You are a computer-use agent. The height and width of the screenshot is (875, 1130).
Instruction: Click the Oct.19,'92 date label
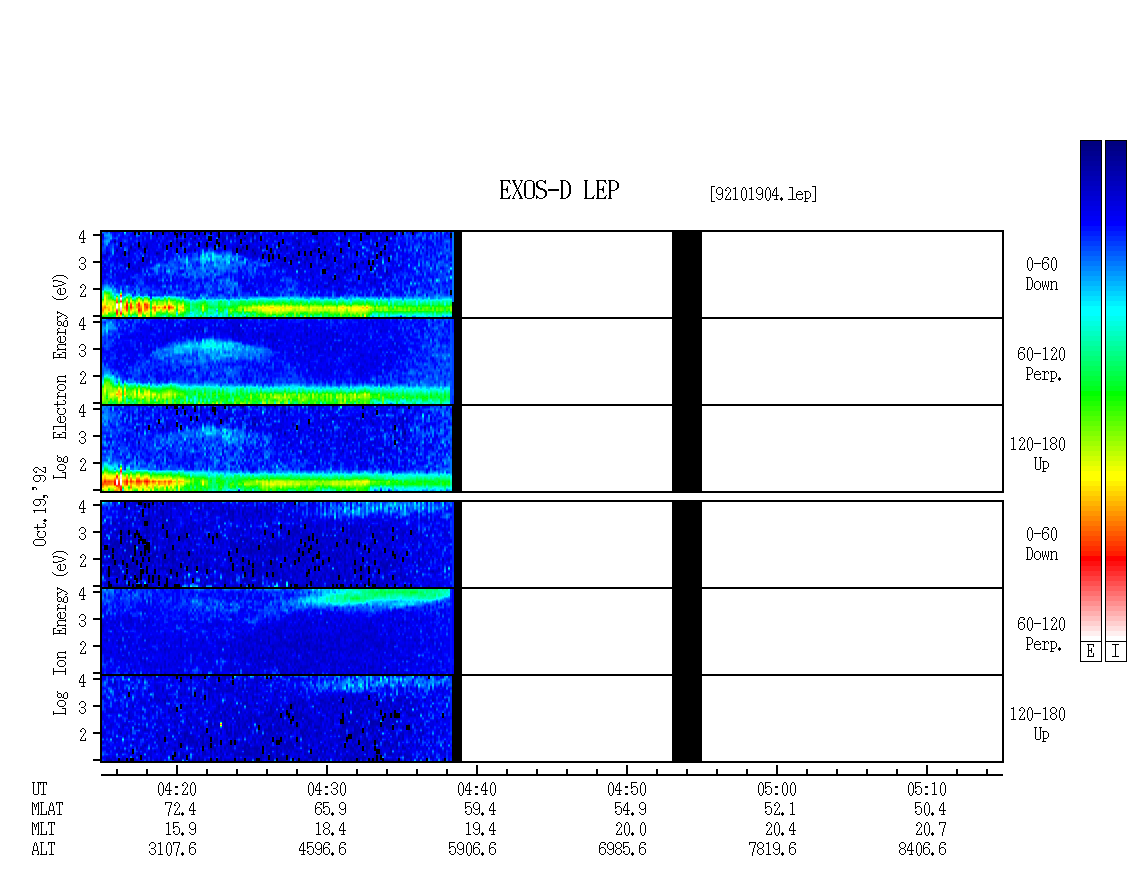[40, 506]
